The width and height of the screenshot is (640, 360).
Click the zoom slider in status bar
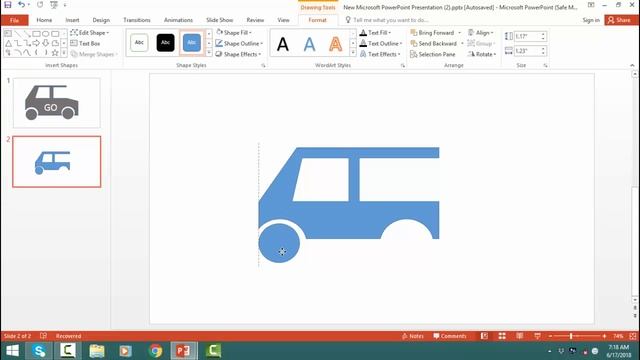pyautogui.click(x=577, y=336)
